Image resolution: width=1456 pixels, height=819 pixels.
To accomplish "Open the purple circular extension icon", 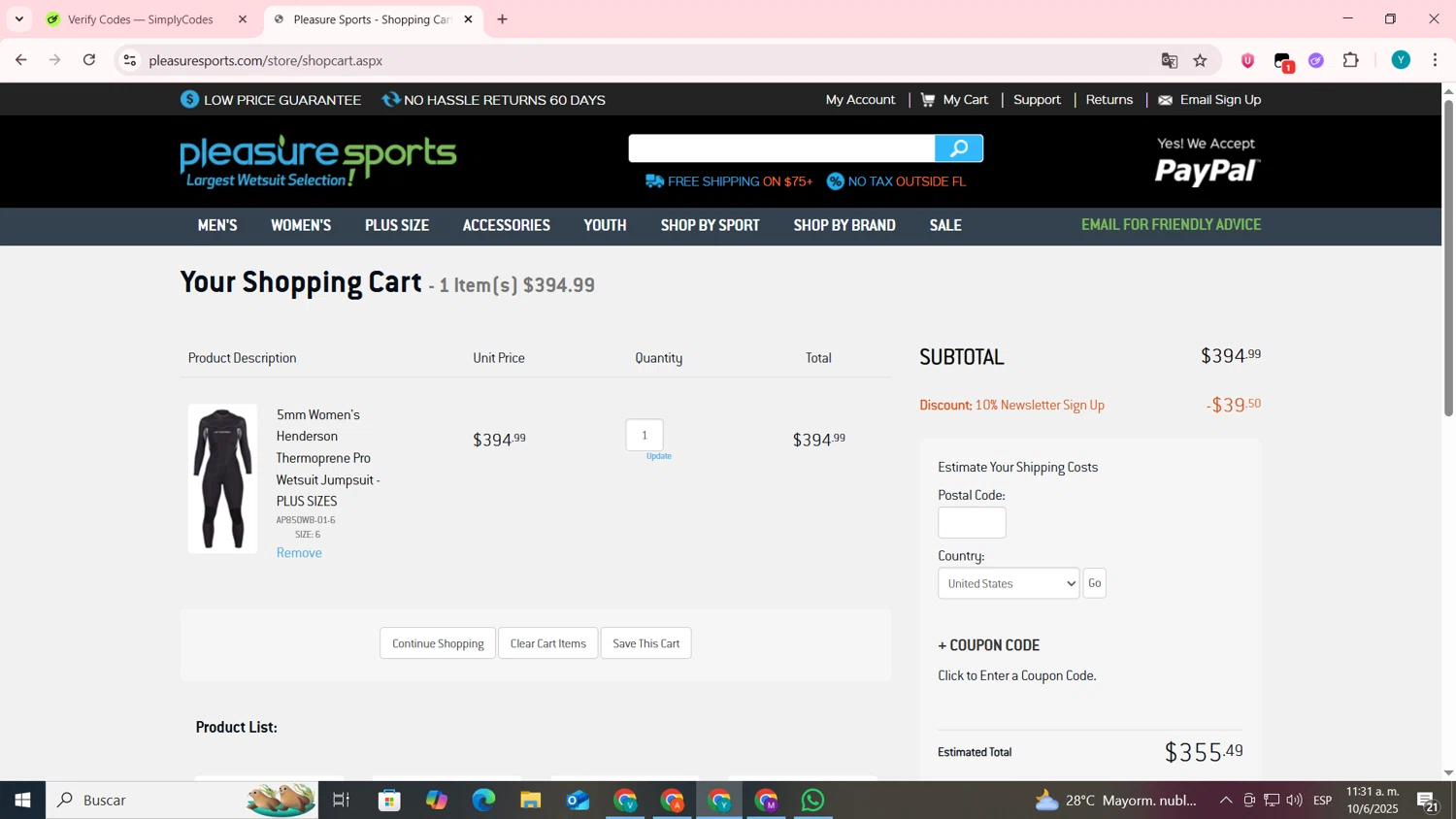I will 1316,60.
